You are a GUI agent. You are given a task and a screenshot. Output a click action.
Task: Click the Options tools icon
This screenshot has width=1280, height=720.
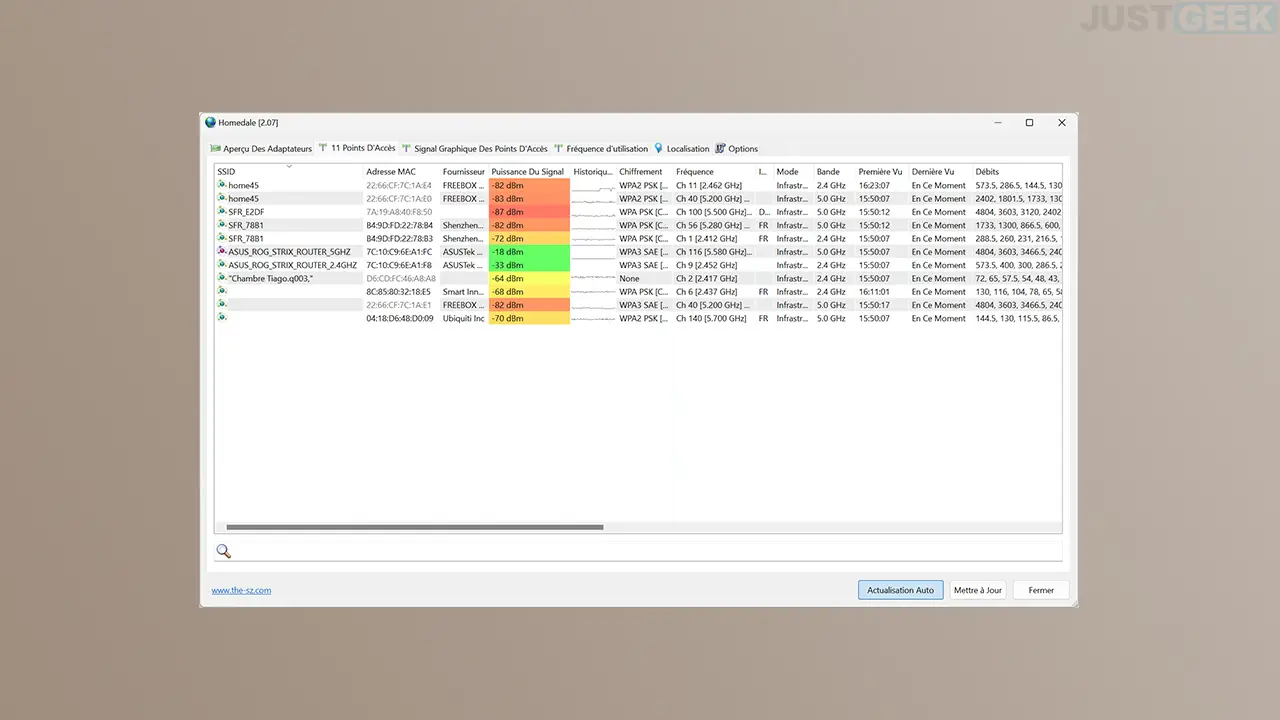coord(720,148)
